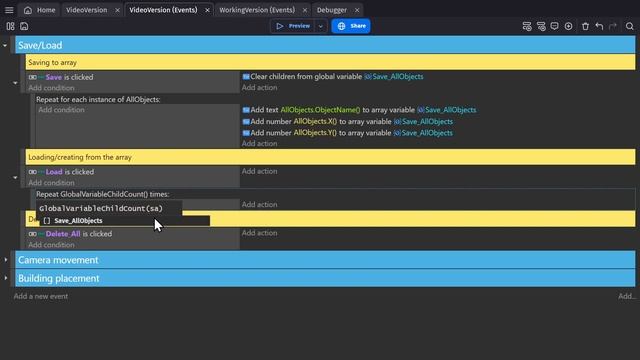Screen dimensions: 640x360
Task: Add a new event at bottom
Action: click(41, 296)
